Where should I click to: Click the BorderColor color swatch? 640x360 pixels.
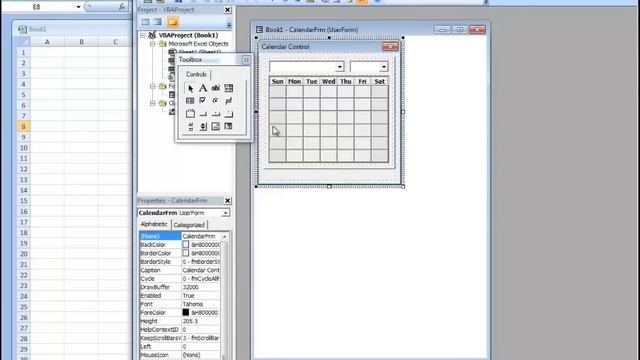click(186, 253)
